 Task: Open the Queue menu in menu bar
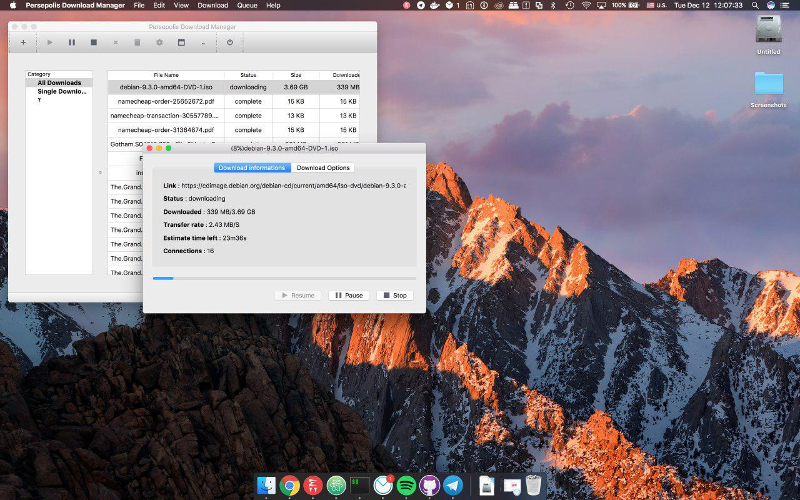pyautogui.click(x=246, y=6)
